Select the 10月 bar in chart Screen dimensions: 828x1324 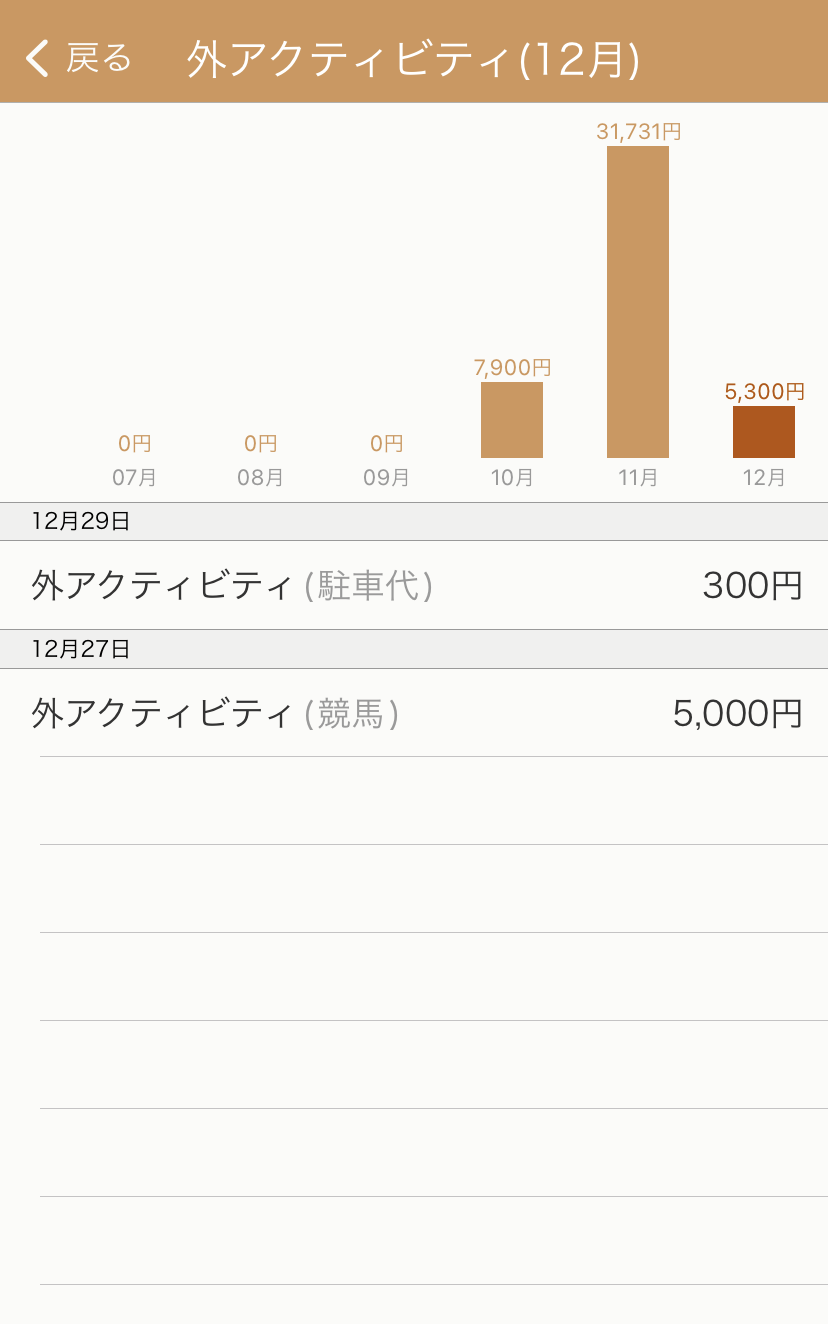512,420
